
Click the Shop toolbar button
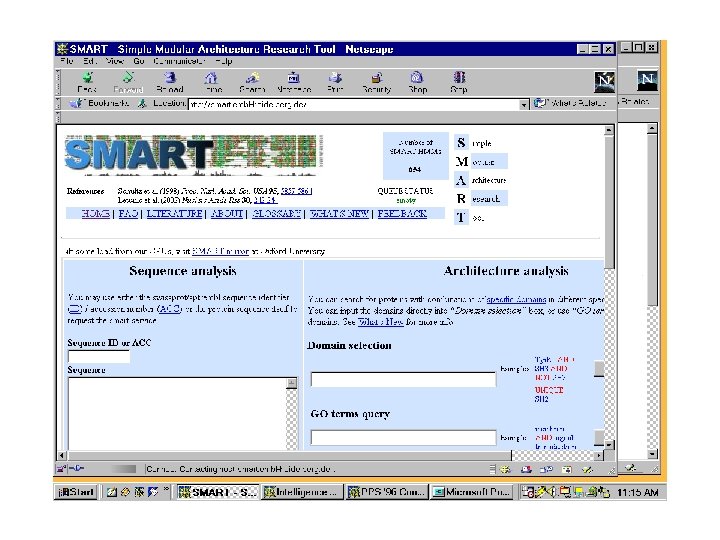point(417,83)
